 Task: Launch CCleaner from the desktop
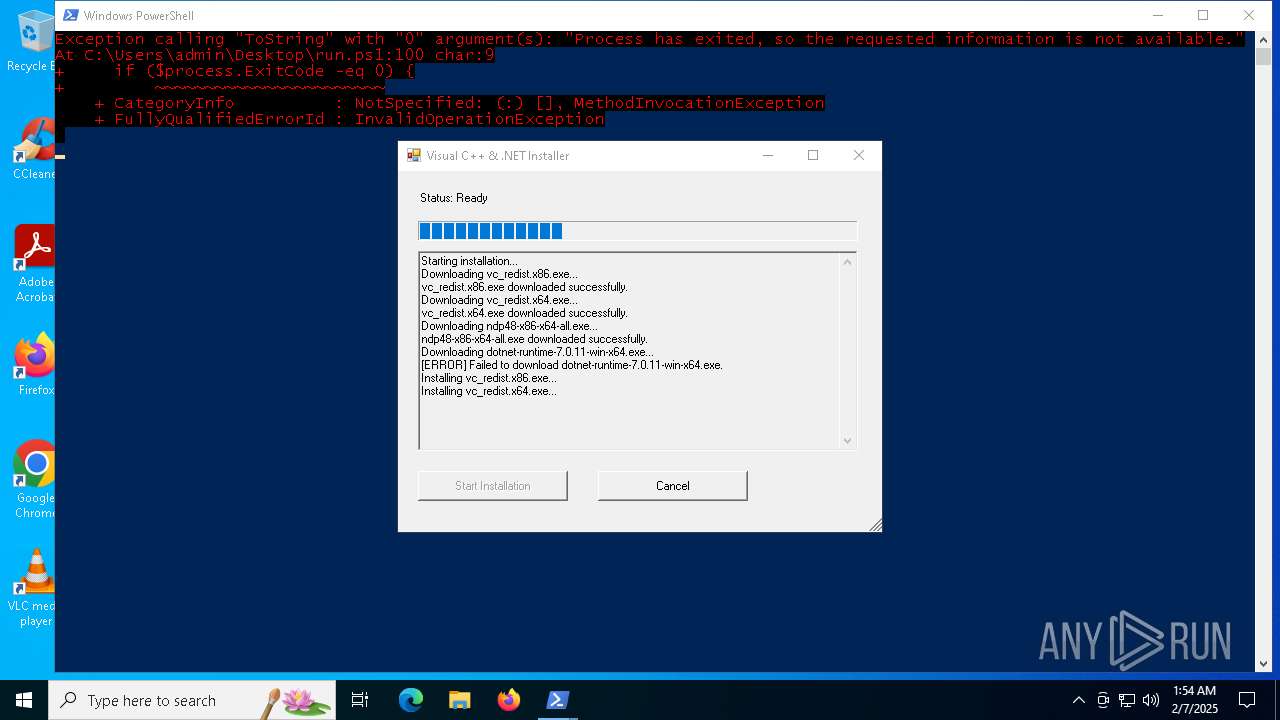click(x=33, y=149)
